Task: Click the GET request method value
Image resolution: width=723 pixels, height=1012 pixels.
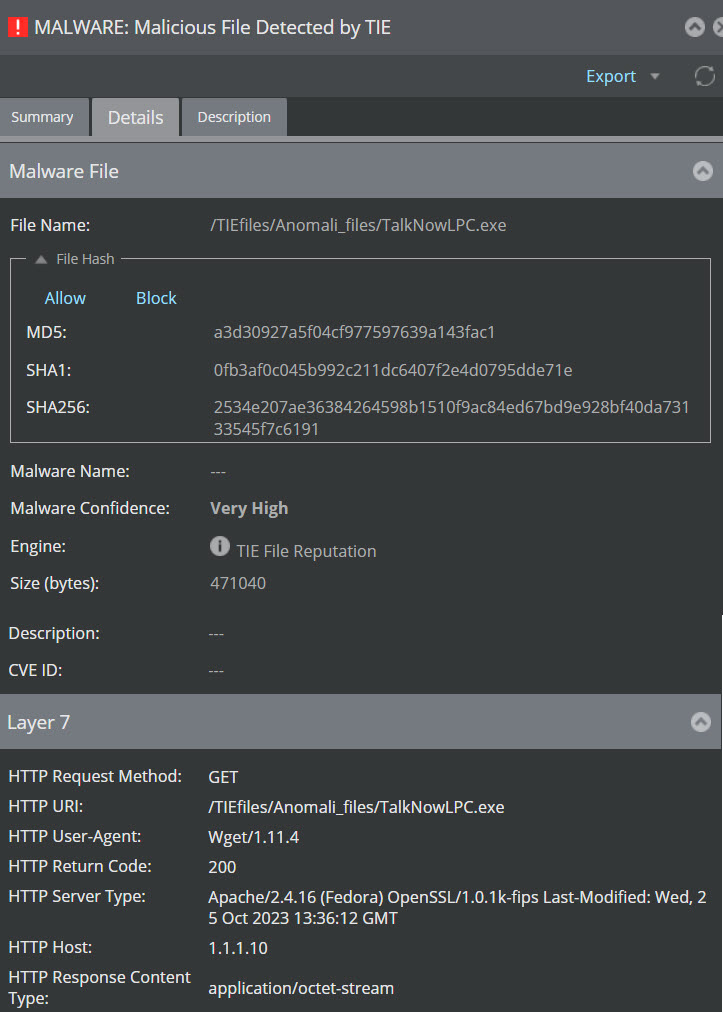Action: (223, 777)
